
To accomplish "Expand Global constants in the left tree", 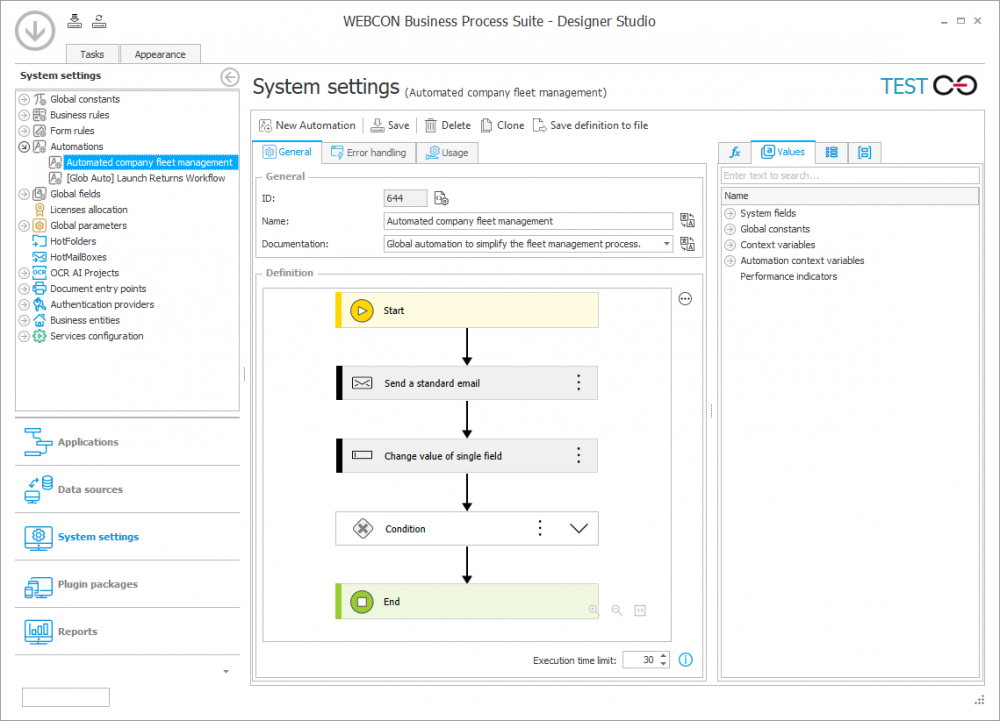I will tap(24, 99).
